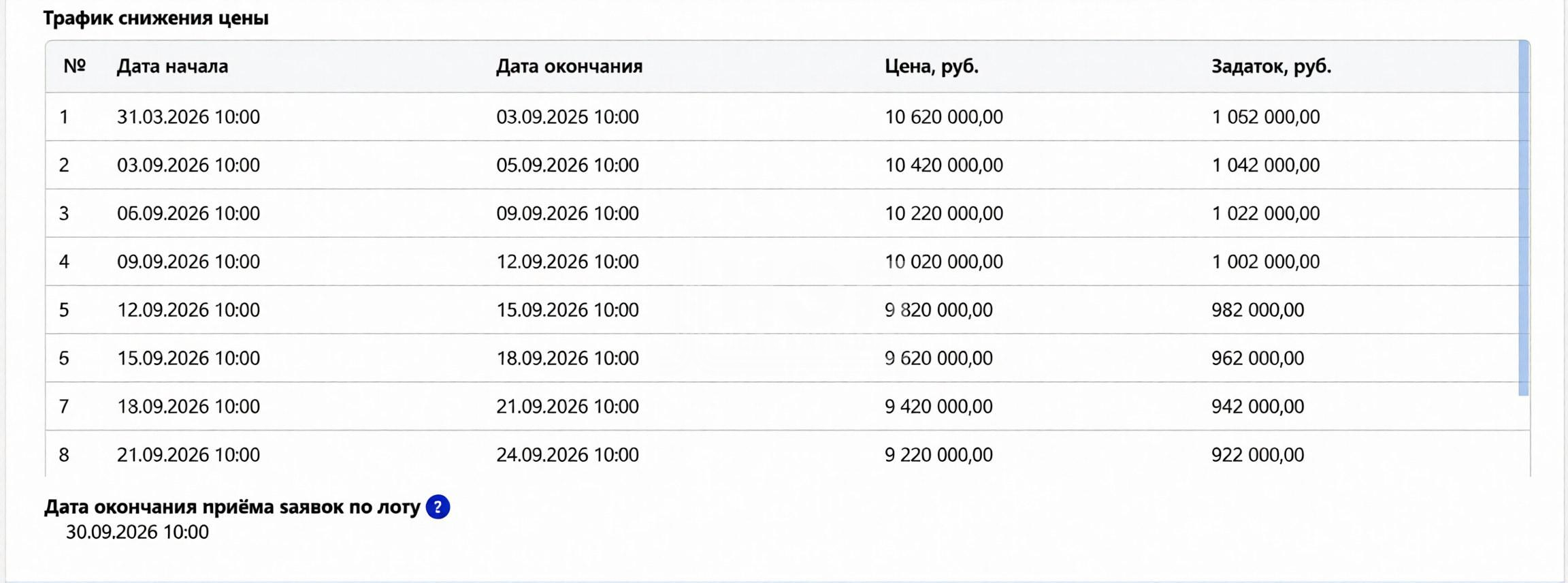This screenshot has width=1568, height=583.
Task: Click the "№" column header
Action: [74, 66]
